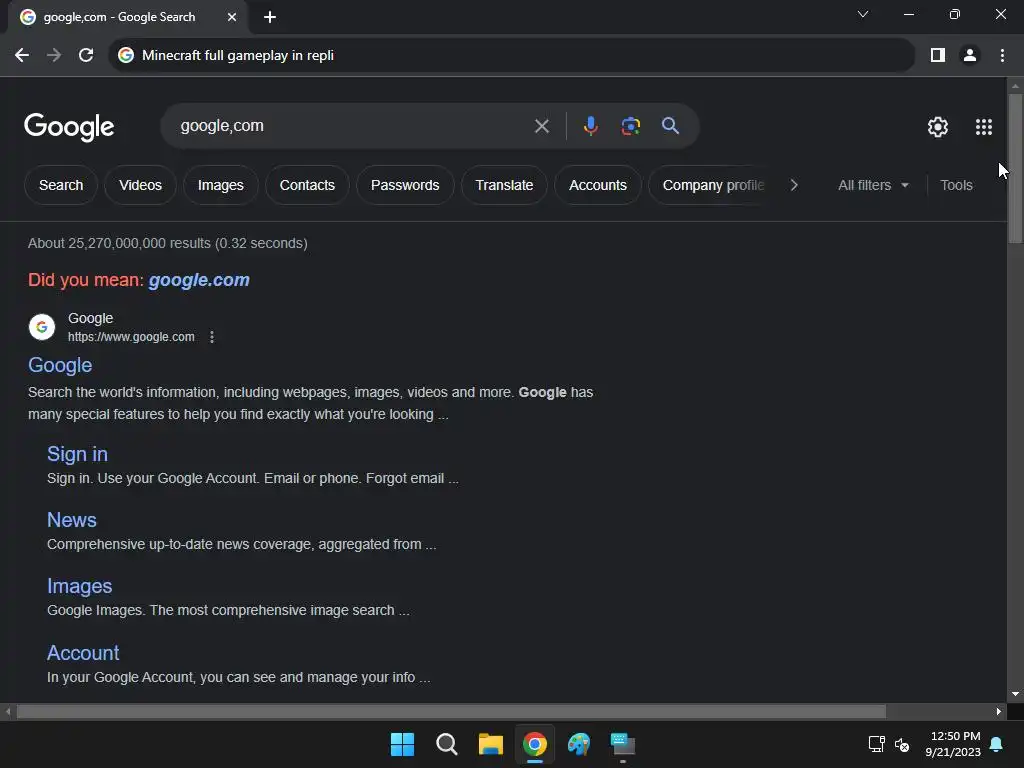Click the results count text 'About 25,270,000,000 results'
The width and height of the screenshot is (1024, 768).
pos(120,243)
